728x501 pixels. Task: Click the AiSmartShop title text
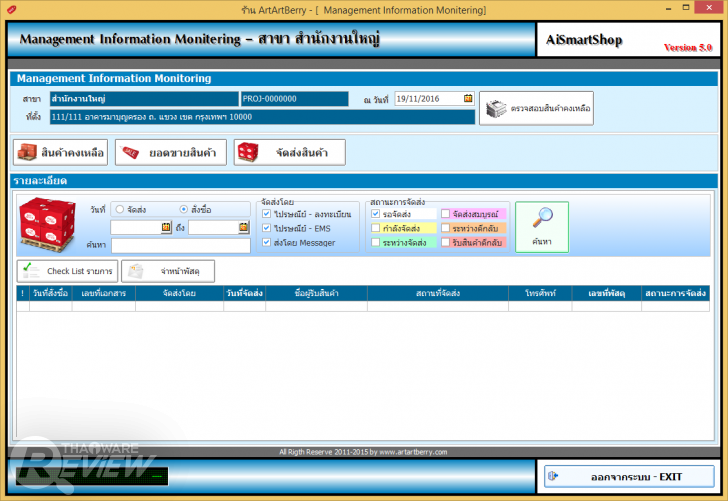pyautogui.click(x=584, y=40)
